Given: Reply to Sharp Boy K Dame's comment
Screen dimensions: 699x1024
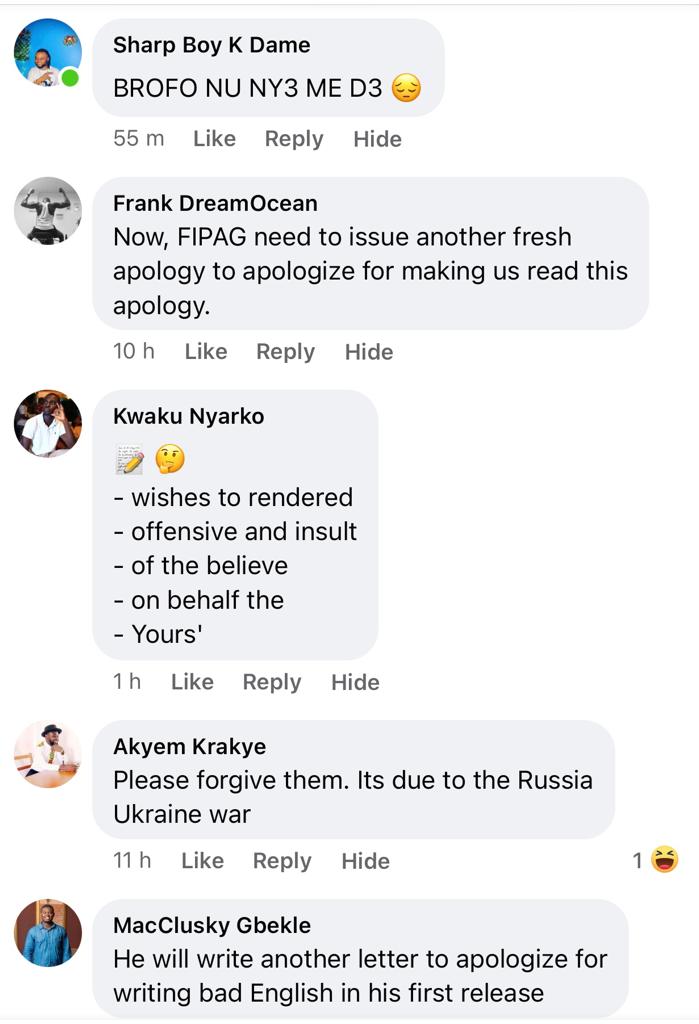Looking at the screenshot, I should pyautogui.click(x=294, y=138).
